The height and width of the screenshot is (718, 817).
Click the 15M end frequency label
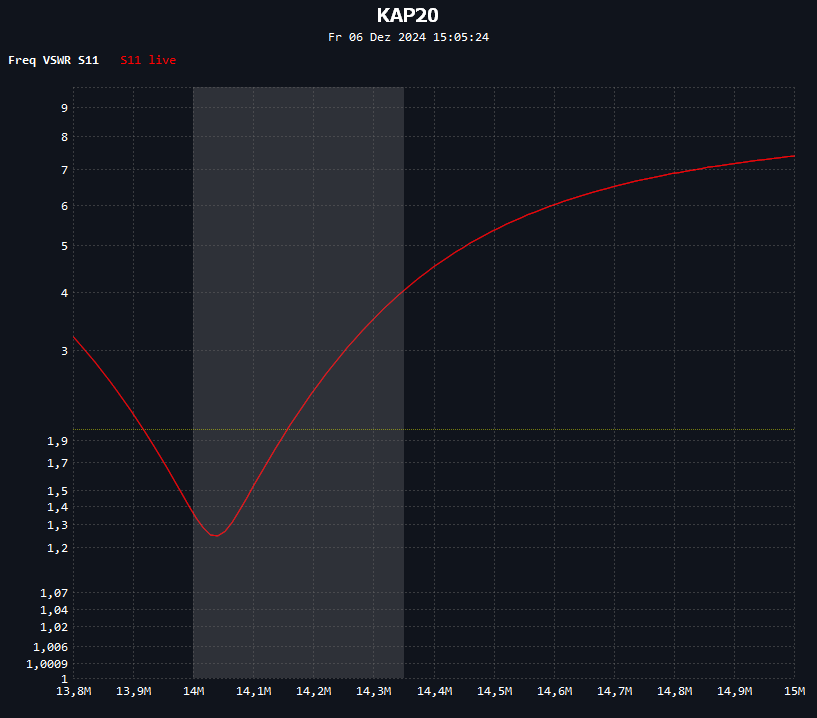tap(794, 692)
